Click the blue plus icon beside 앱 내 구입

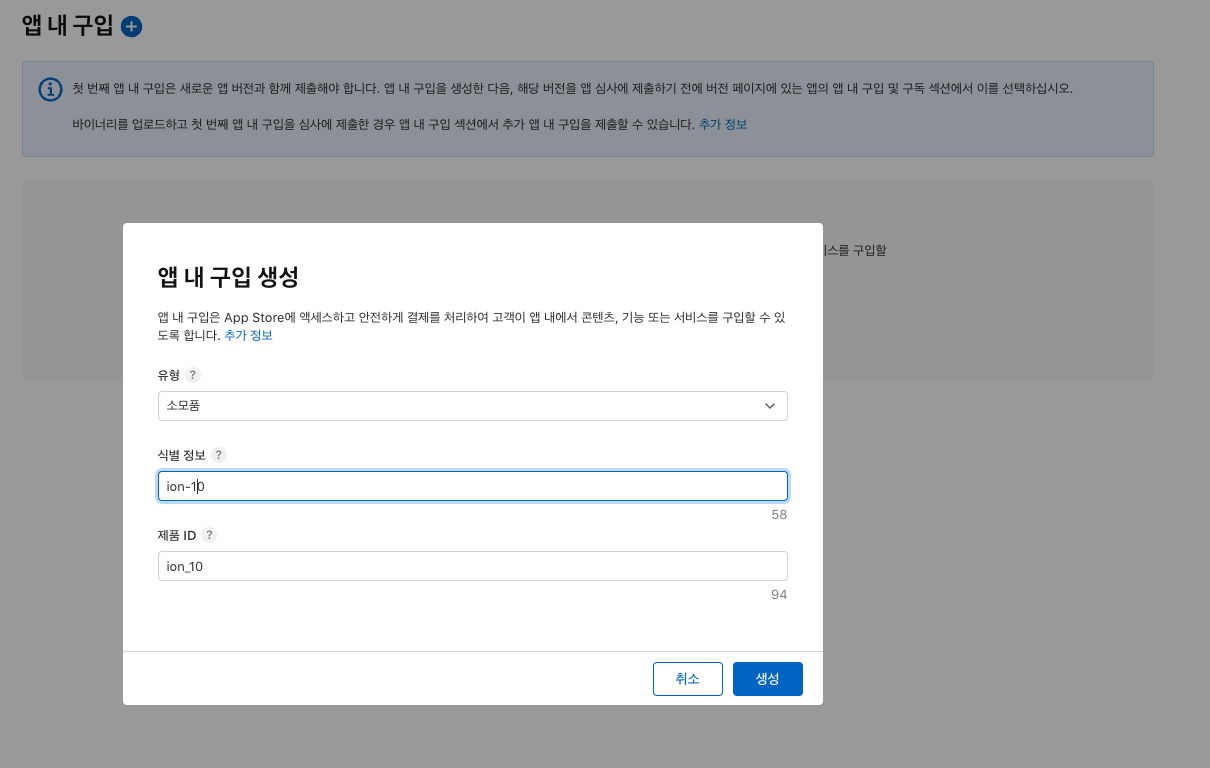click(x=131, y=27)
